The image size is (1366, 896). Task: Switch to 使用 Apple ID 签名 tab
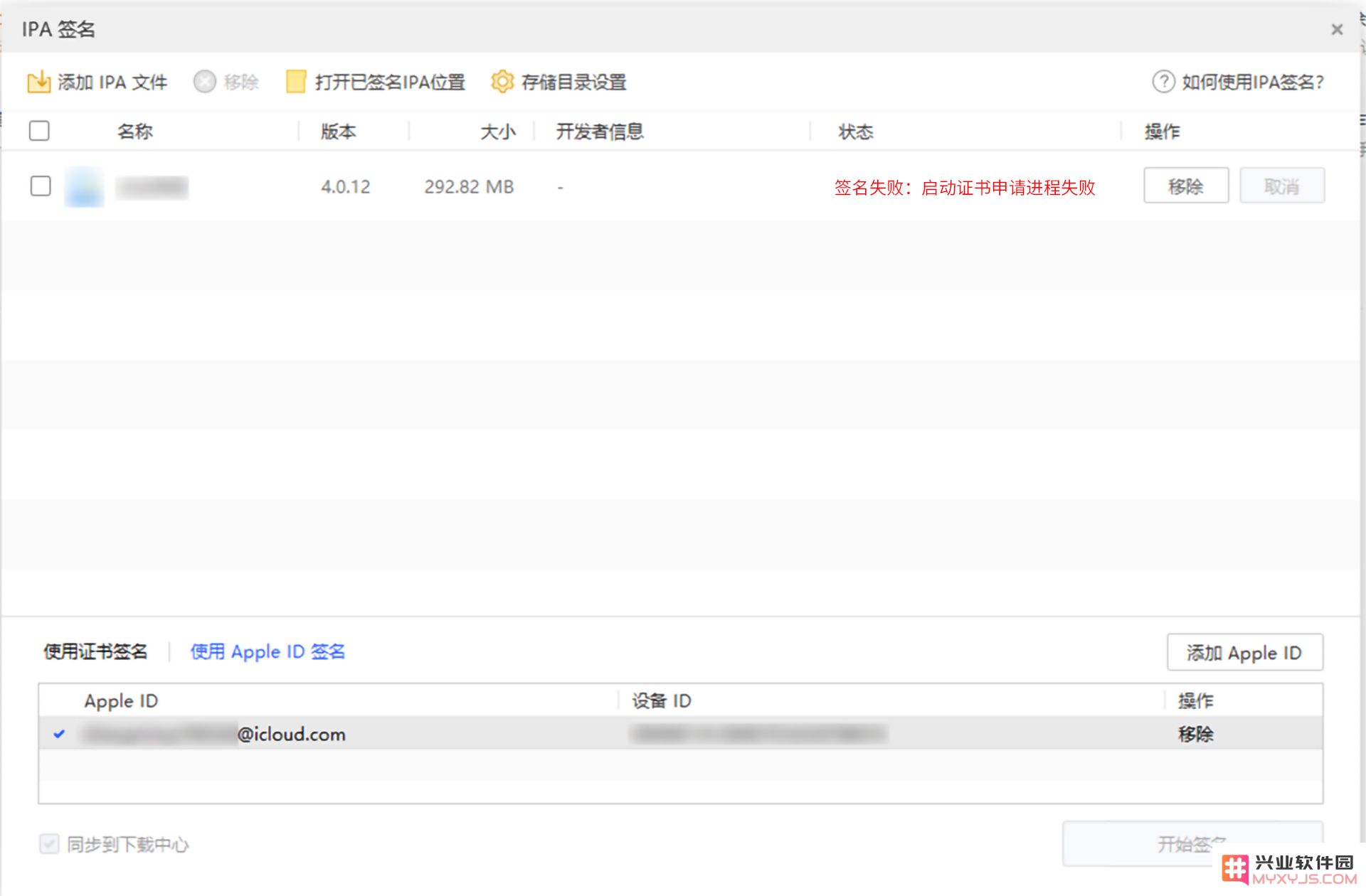[x=268, y=651]
